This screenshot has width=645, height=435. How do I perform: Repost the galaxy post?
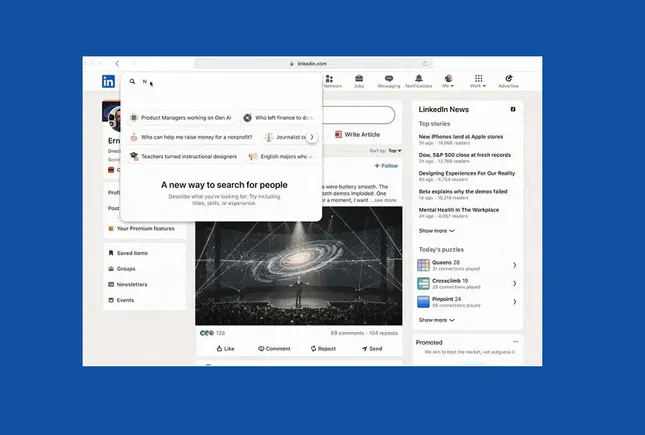pos(322,349)
